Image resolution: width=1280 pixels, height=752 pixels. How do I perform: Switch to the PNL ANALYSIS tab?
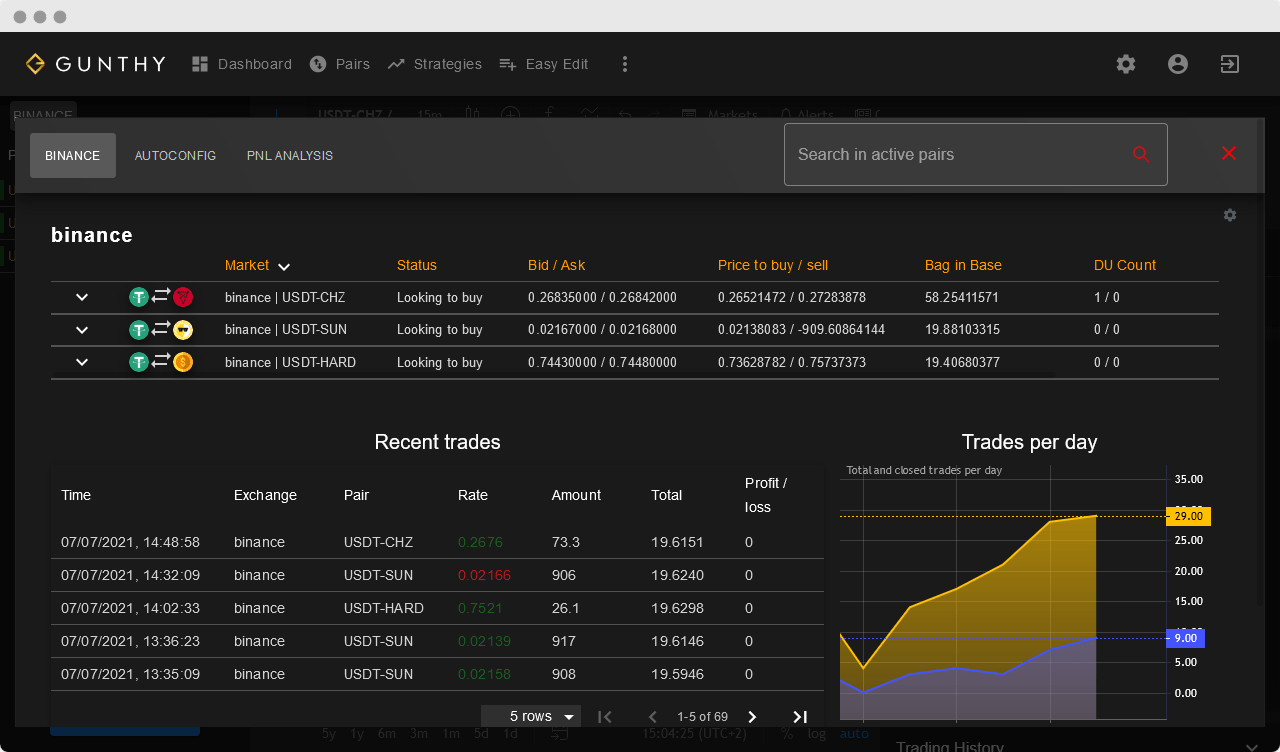coord(290,156)
